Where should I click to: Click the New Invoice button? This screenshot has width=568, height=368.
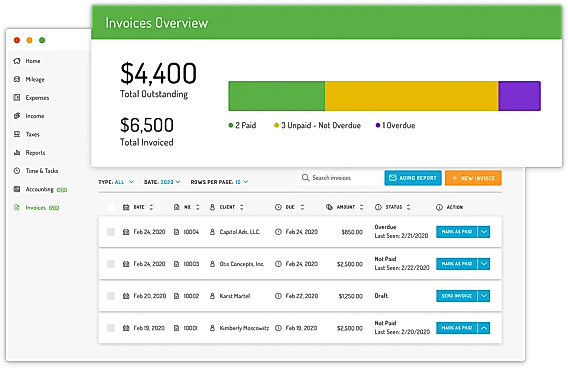pos(473,178)
